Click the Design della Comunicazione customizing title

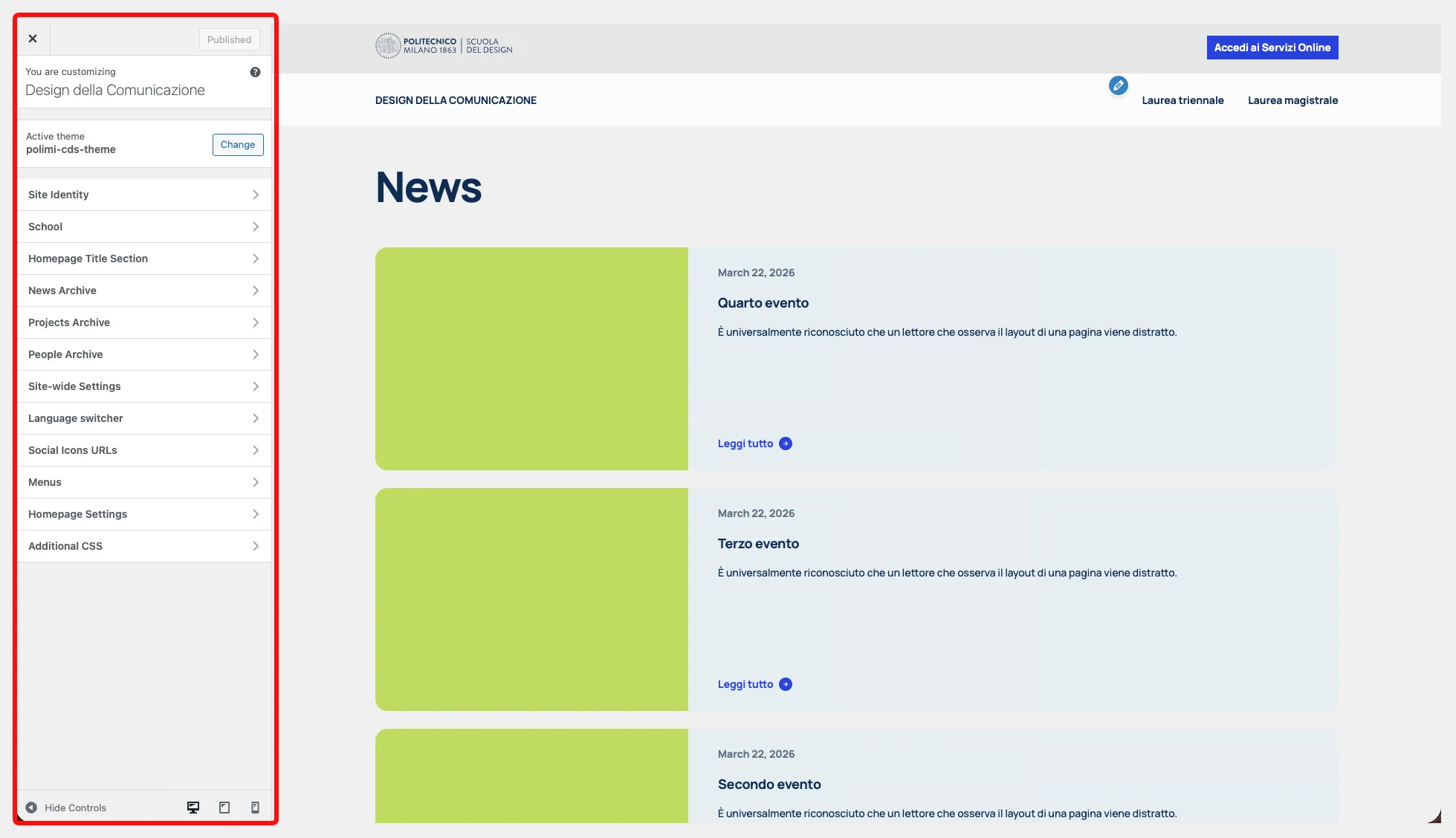click(115, 90)
